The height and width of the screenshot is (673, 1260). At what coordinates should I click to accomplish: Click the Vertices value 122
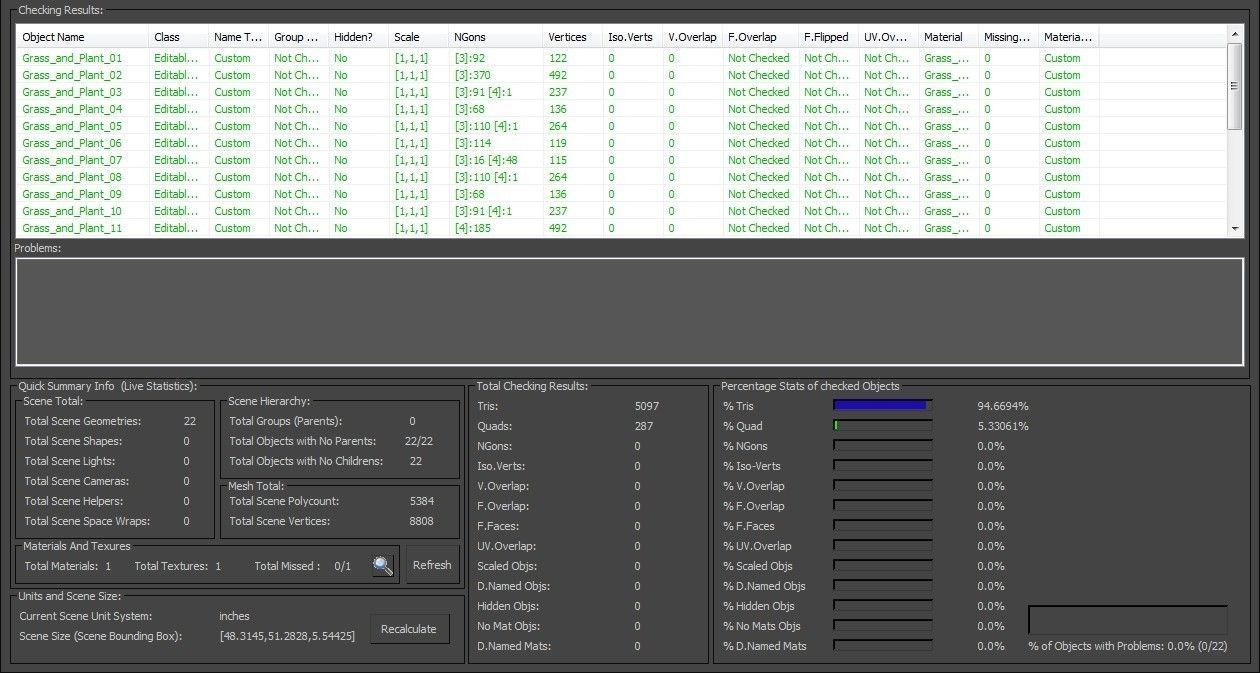click(558, 58)
